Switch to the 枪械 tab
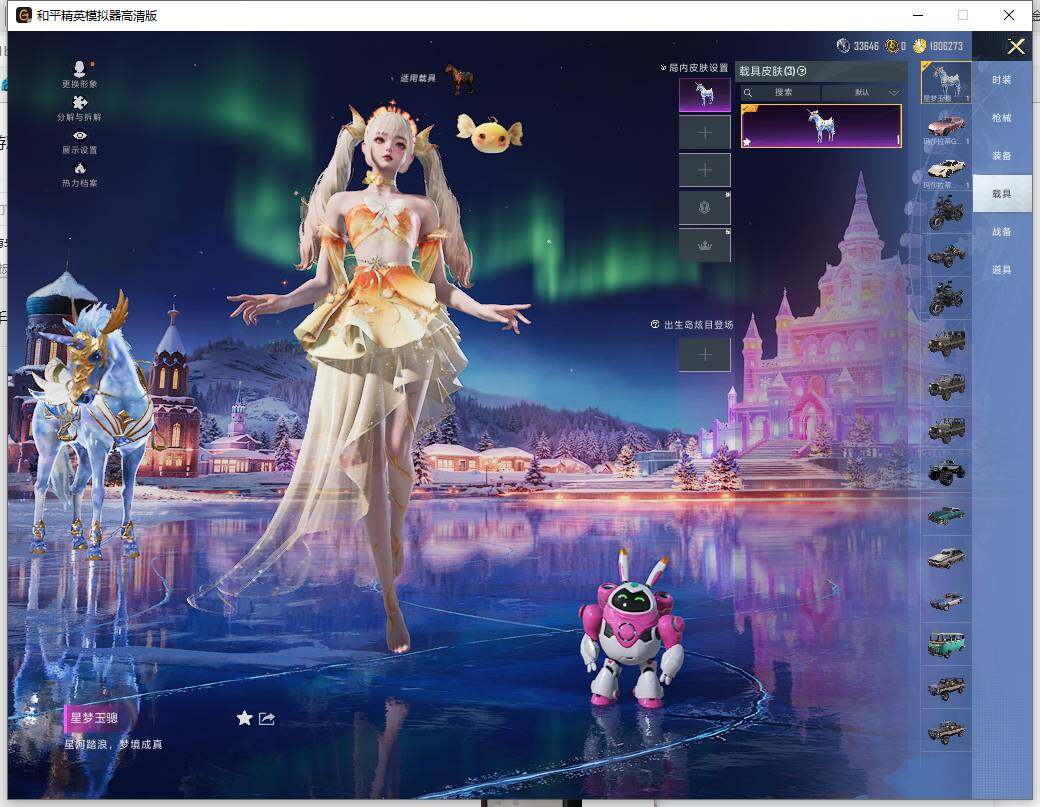 (x=1002, y=118)
